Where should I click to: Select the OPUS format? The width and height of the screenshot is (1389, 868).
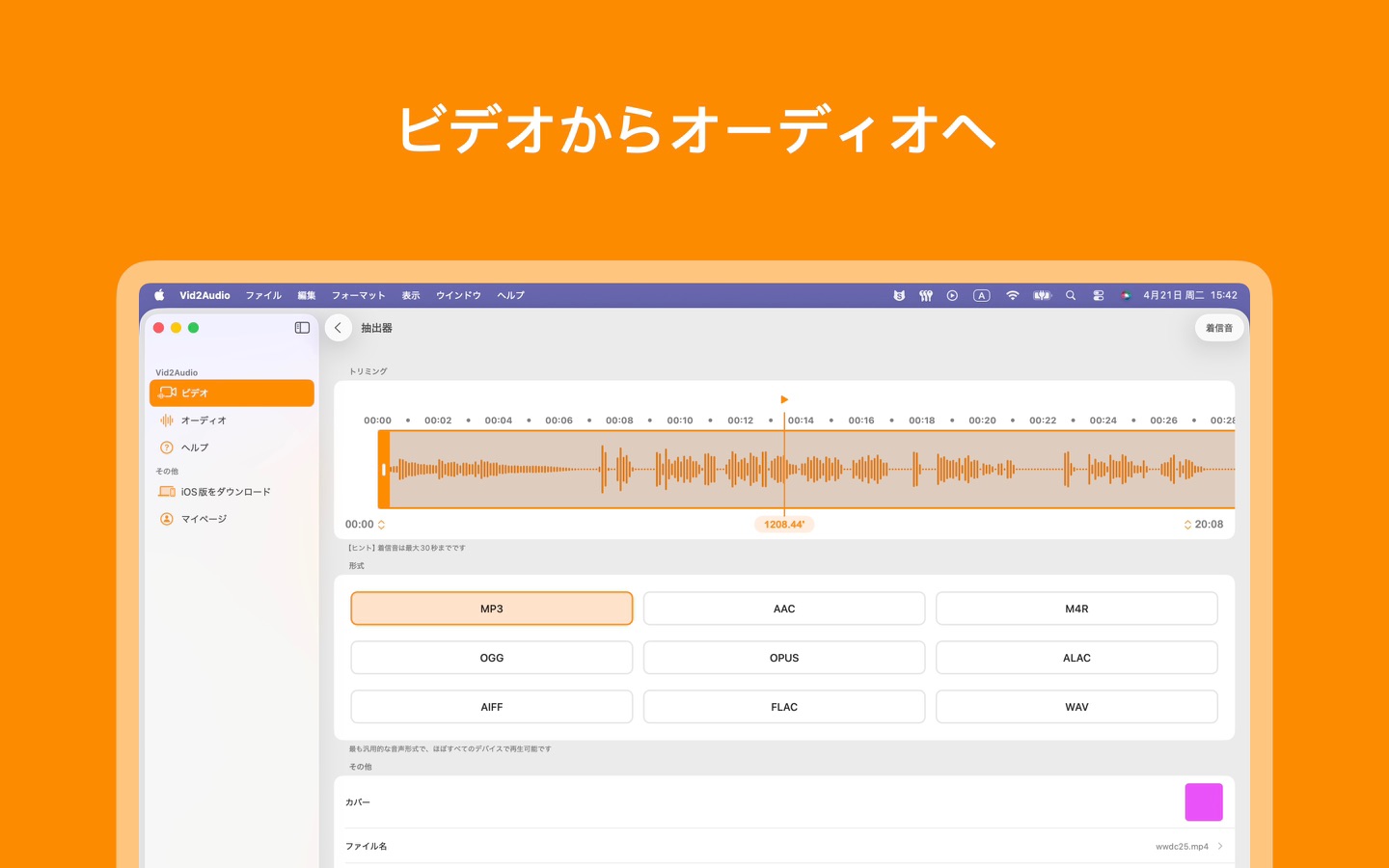tap(784, 658)
